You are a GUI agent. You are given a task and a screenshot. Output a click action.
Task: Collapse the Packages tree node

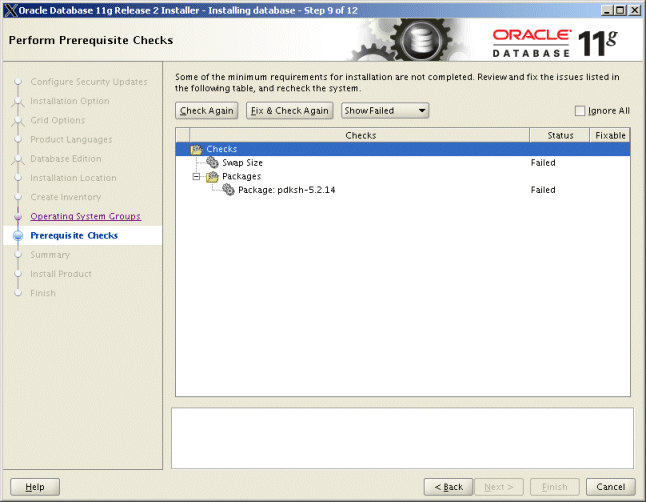point(197,176)
